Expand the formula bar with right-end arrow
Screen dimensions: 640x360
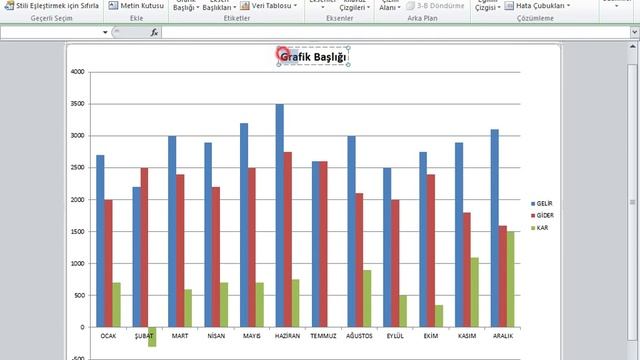[634, 32]
